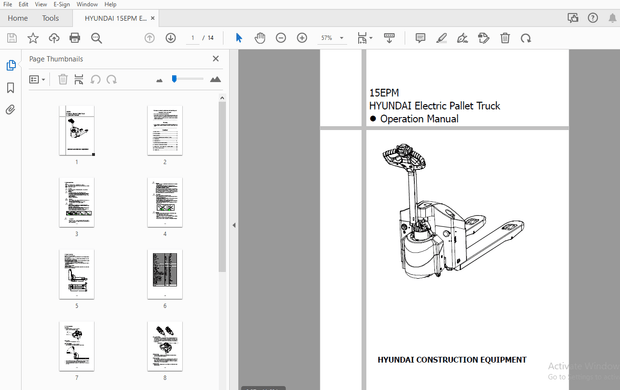Select page 4 thumbnail
This screenshot has height=390, width=620.
[165, 203]
